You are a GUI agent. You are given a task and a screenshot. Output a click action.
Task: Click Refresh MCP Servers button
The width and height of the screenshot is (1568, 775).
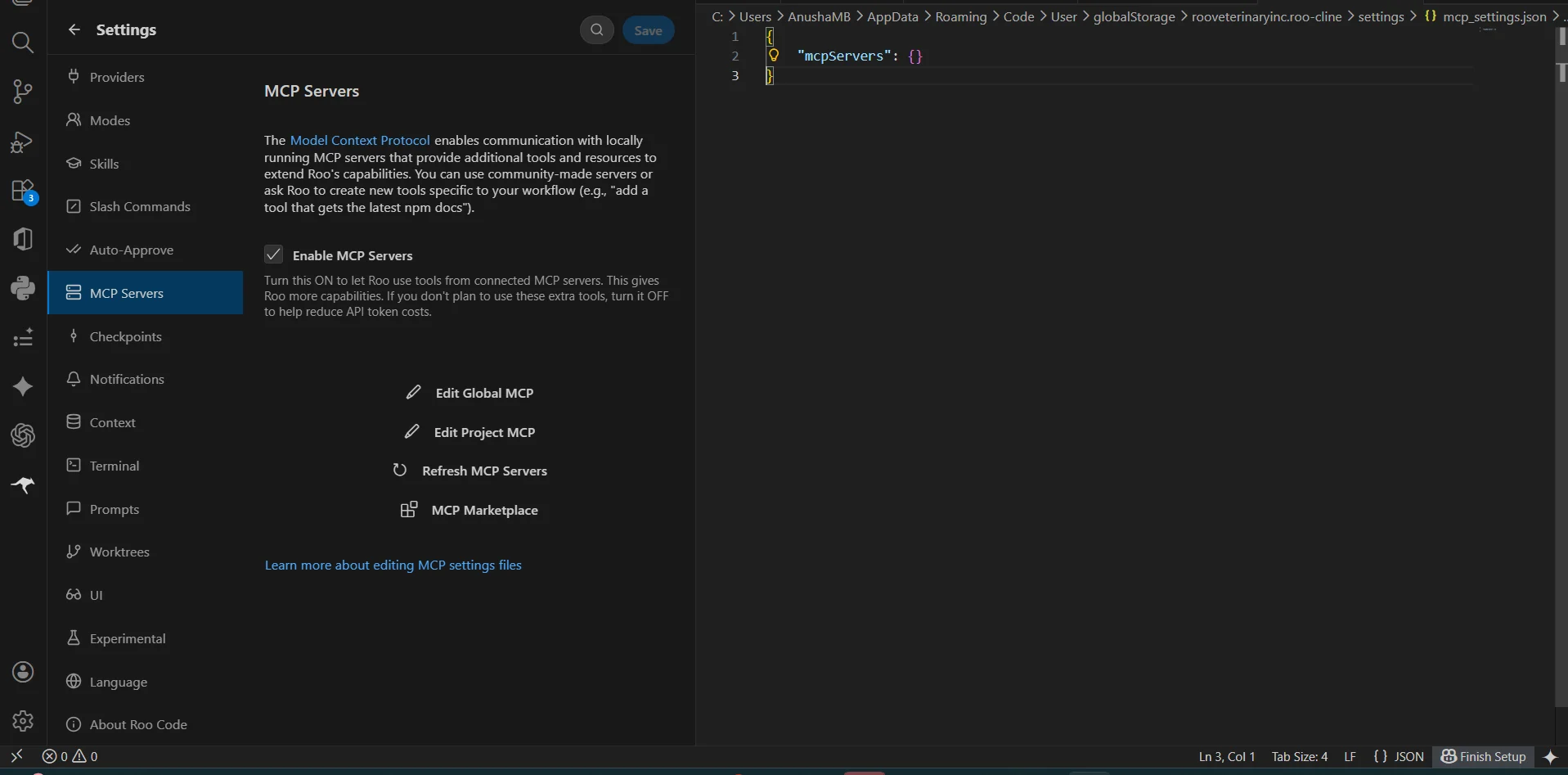[x=470, y=471]
